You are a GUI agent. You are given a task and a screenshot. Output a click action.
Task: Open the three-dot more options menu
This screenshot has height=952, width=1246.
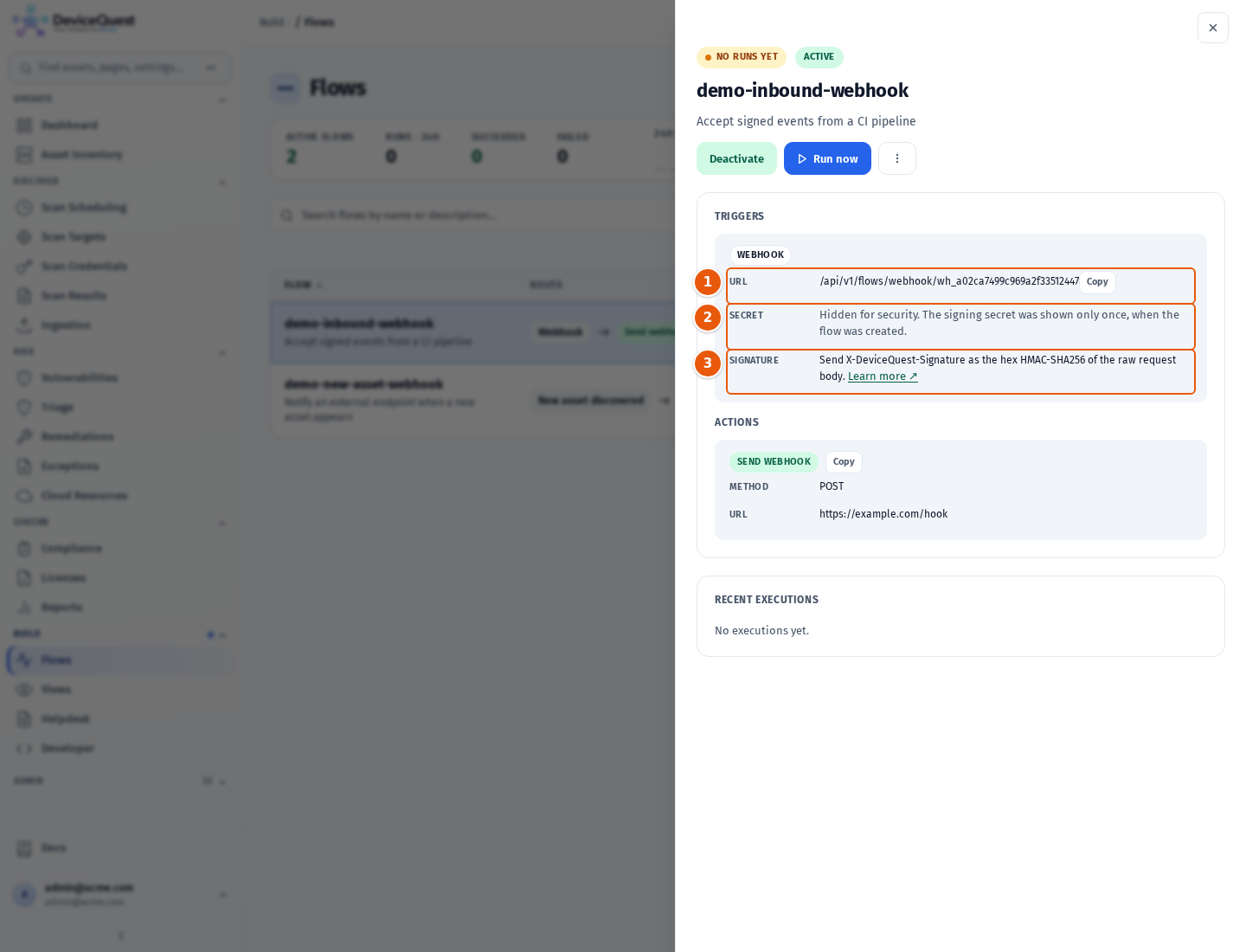point(897,158)
